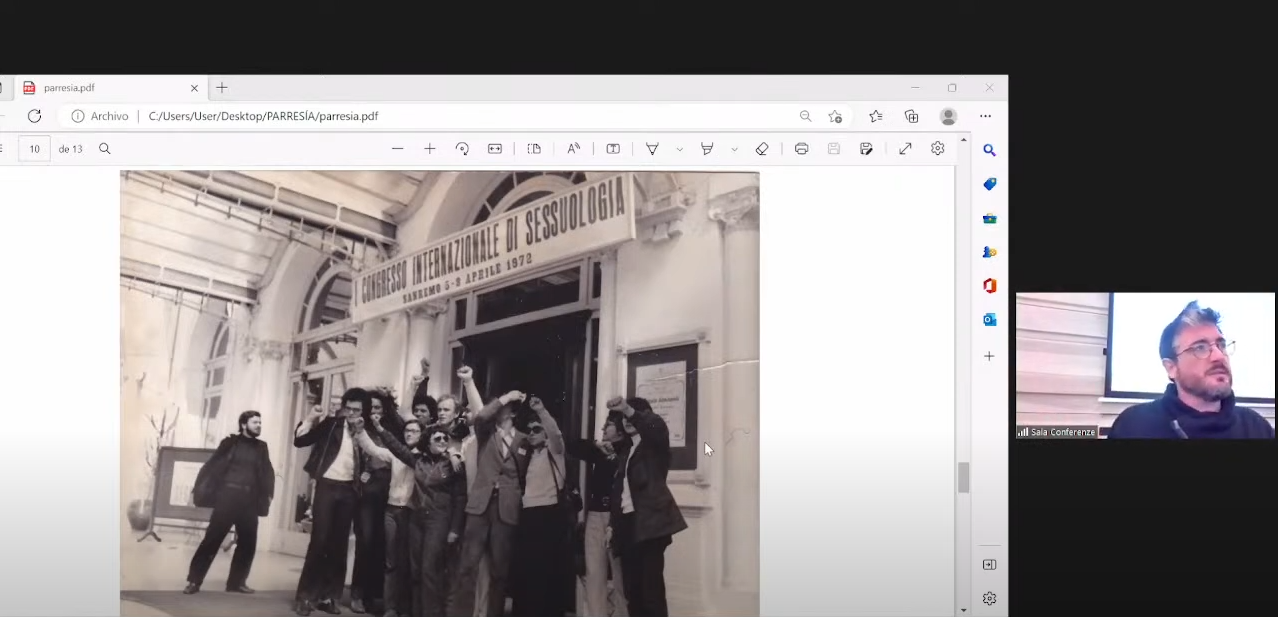Select the Highlight tool

707,149
